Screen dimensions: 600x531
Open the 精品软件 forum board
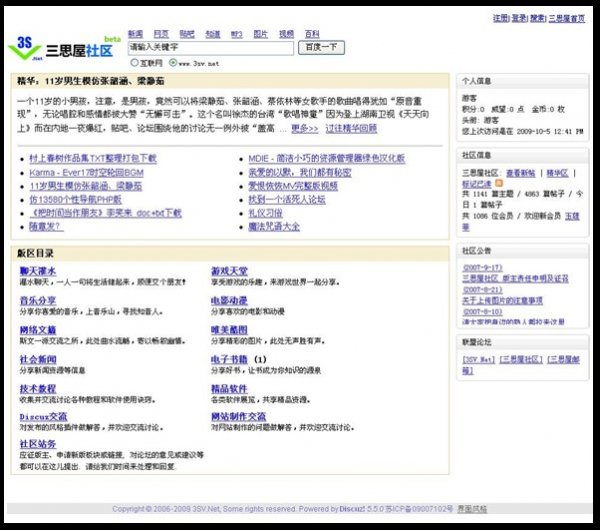[229, 388]
